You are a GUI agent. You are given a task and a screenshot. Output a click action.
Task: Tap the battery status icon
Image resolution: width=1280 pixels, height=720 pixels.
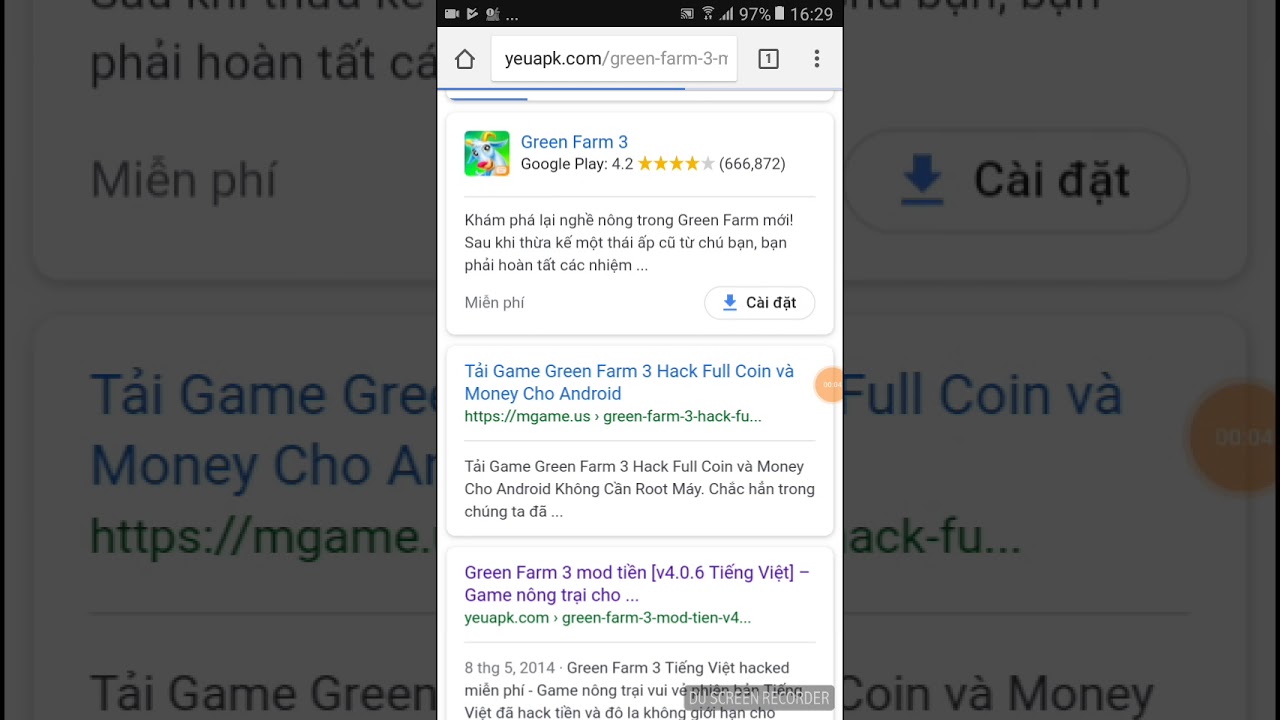[x=781, y=14]
